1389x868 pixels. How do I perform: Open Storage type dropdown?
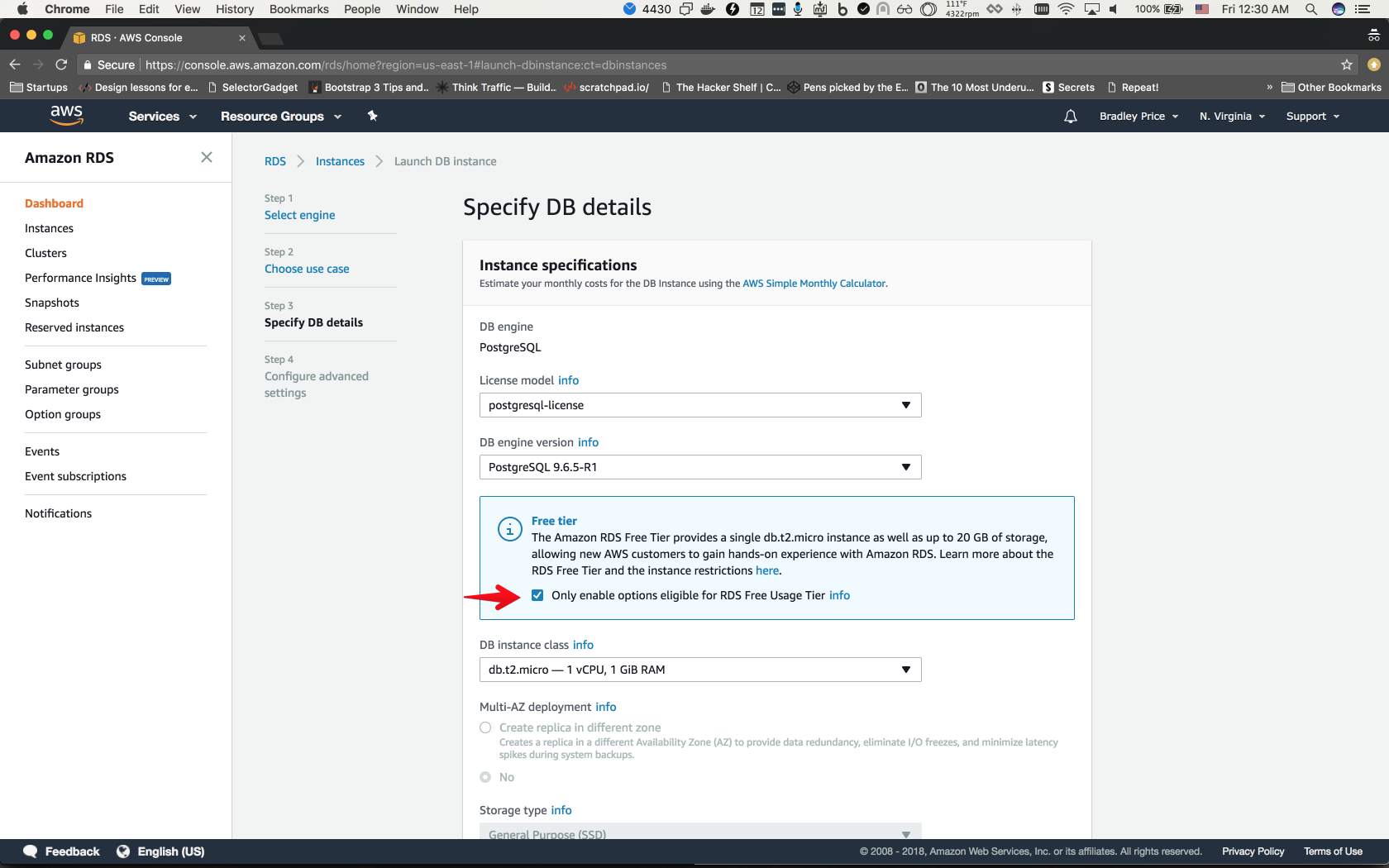(x=700, y=831)
